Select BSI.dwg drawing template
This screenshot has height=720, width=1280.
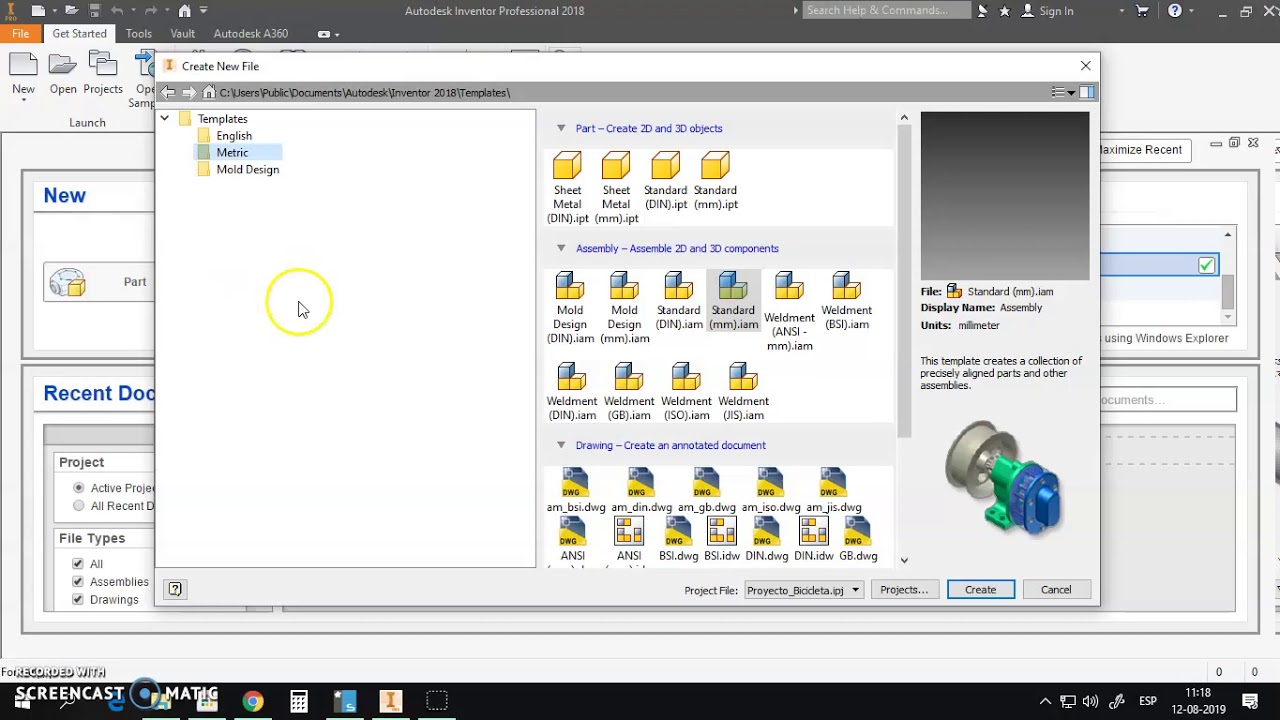pos(678,540)
